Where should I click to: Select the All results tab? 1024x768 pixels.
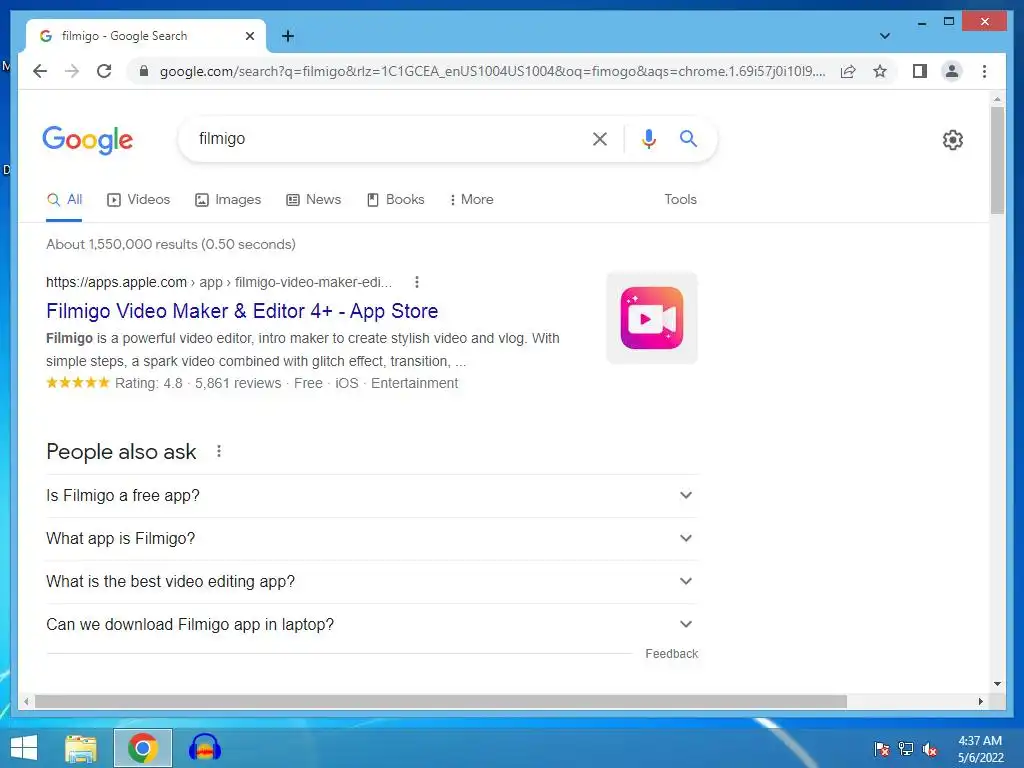point(65,200)
